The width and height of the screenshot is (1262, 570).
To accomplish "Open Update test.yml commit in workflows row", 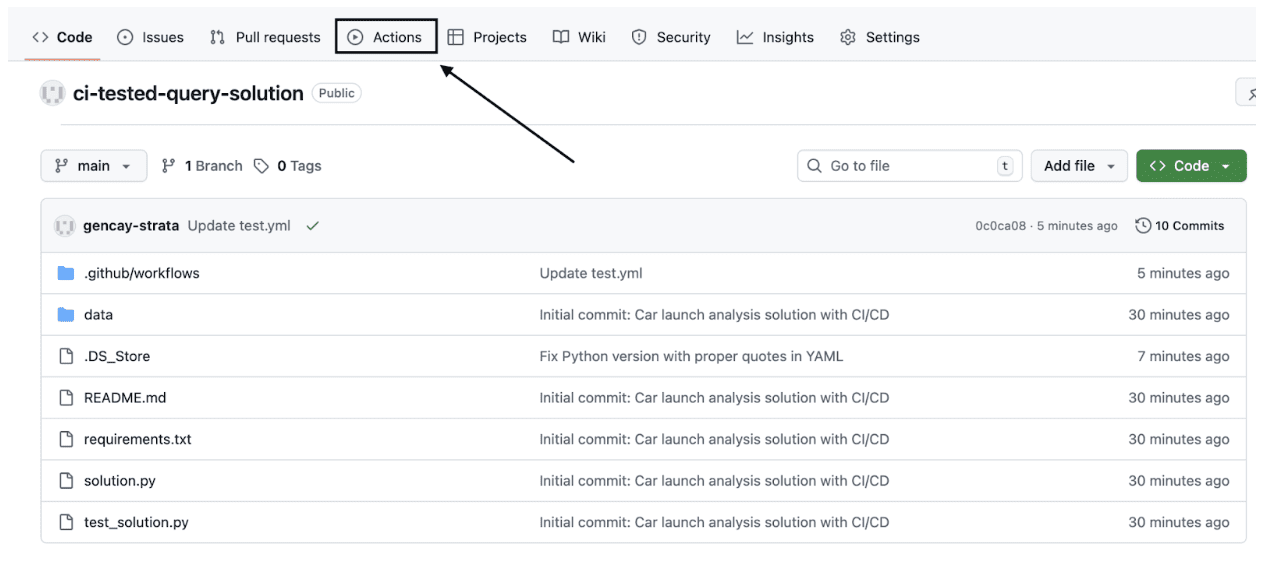I will tap(591, 273).
